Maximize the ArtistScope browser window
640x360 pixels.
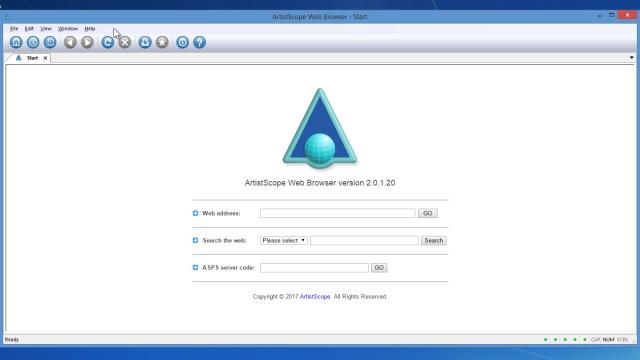pyautogui.click(x=611, y=15)
